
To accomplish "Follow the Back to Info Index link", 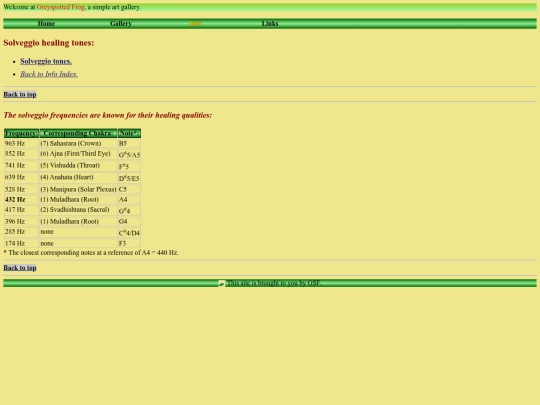I will [49, 74].
